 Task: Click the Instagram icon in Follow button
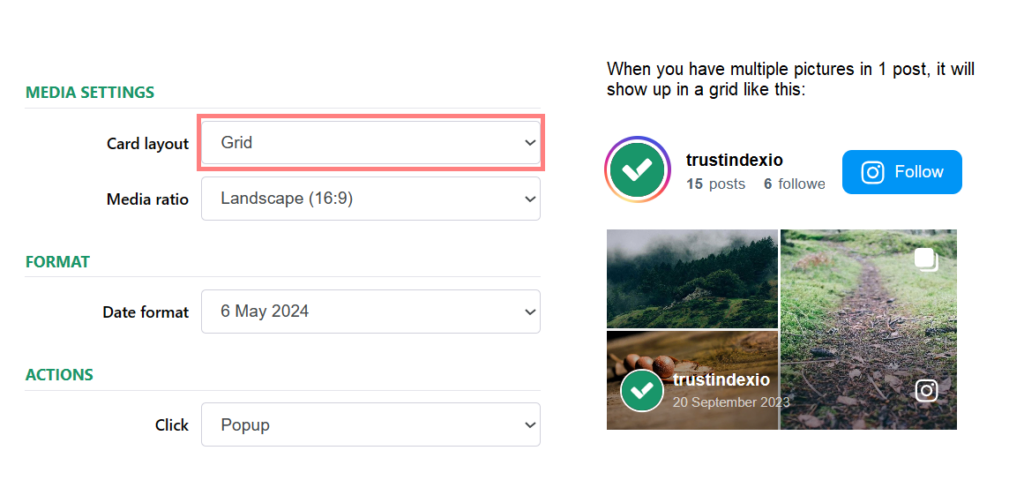[873, 172]
